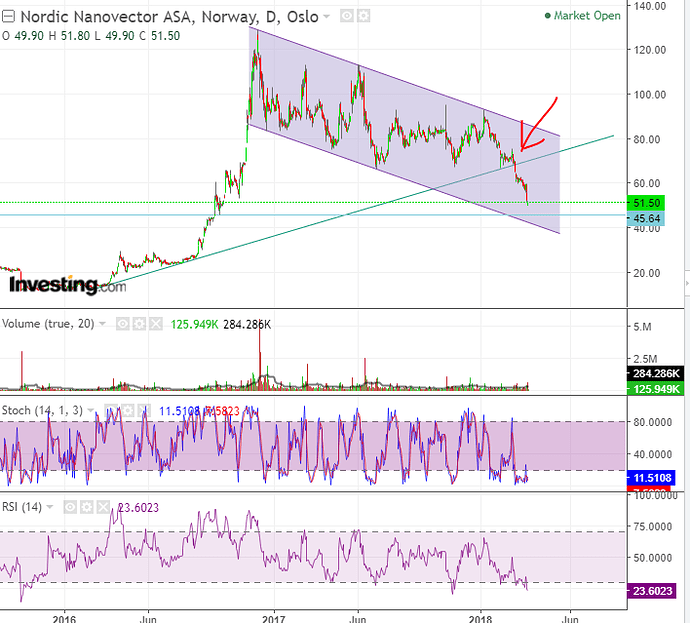Click the blue 11.5108 Stoch axis label

pyautogui.click(x=652, y=478)
